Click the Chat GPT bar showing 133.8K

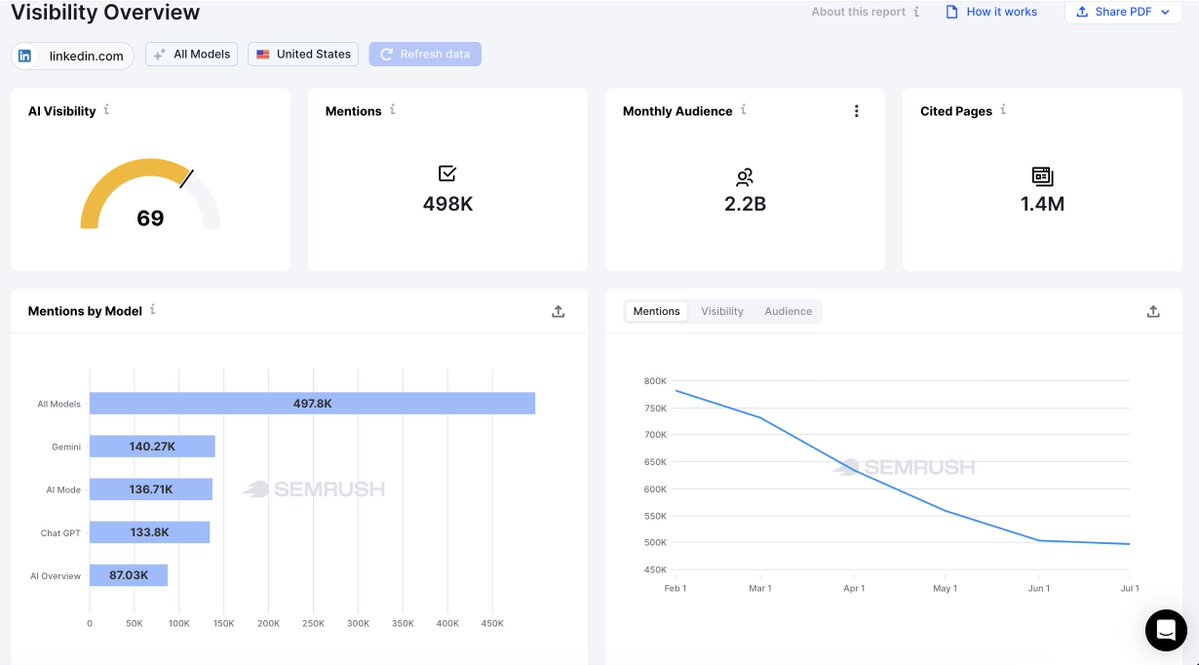[x=149, y=532]
